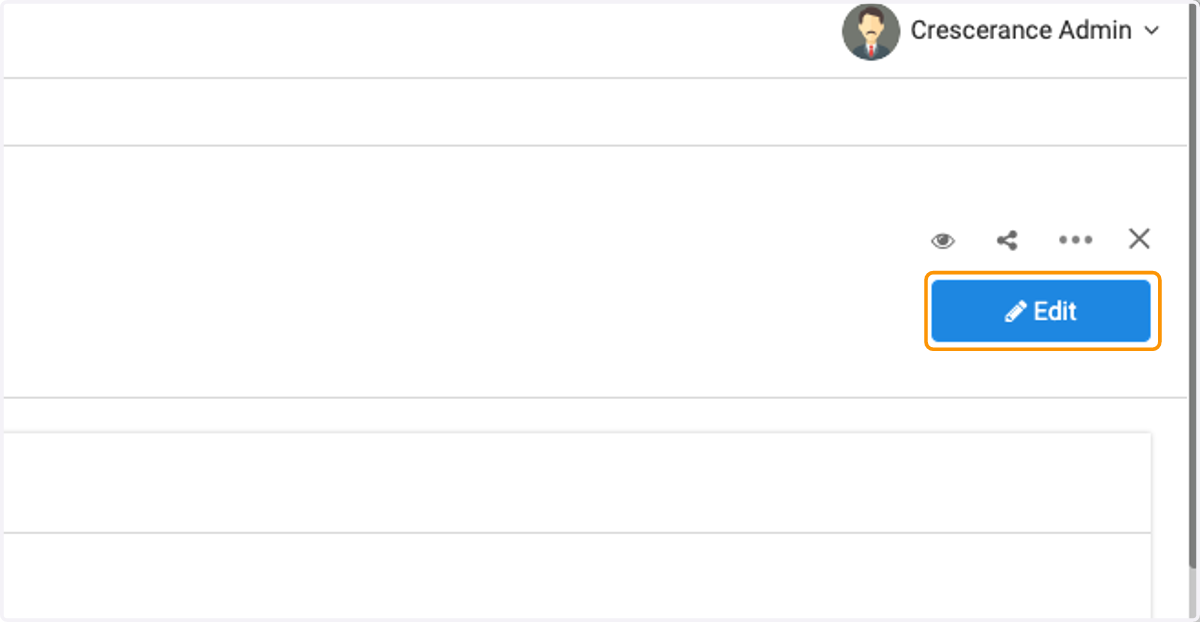The height and width of the screenshot is (622, 1200).
Task: Open the share options icon
Action: [x=1007, y=240]
